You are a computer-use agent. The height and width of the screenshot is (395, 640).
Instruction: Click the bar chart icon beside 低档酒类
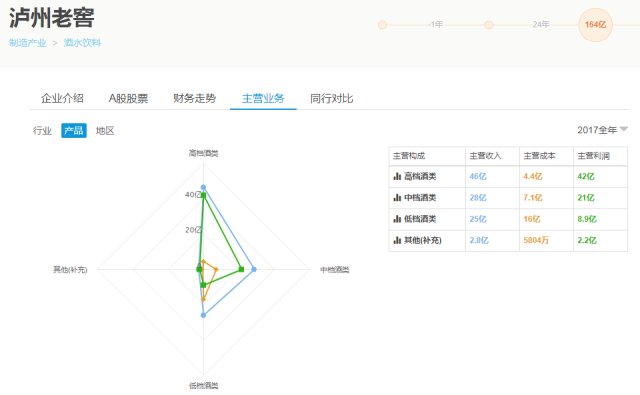(397, 219)
